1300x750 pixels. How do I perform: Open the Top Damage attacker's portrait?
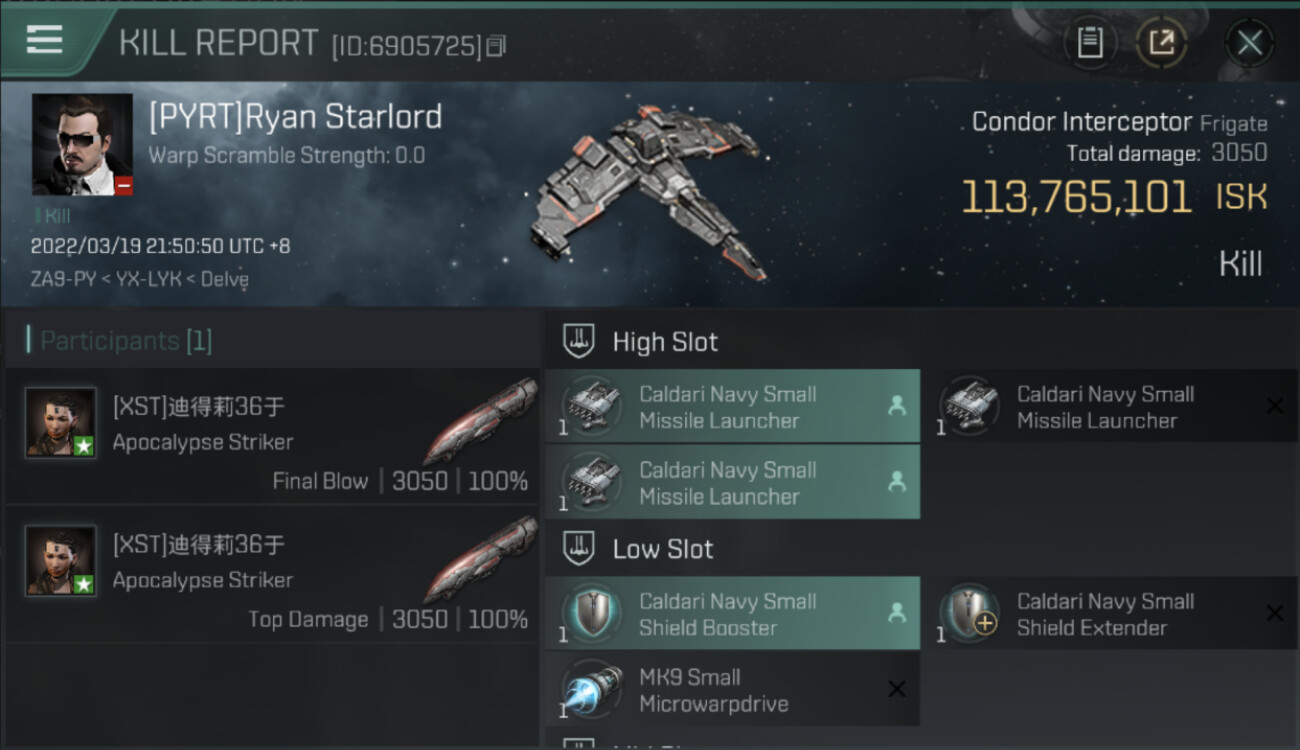point(61,561)
